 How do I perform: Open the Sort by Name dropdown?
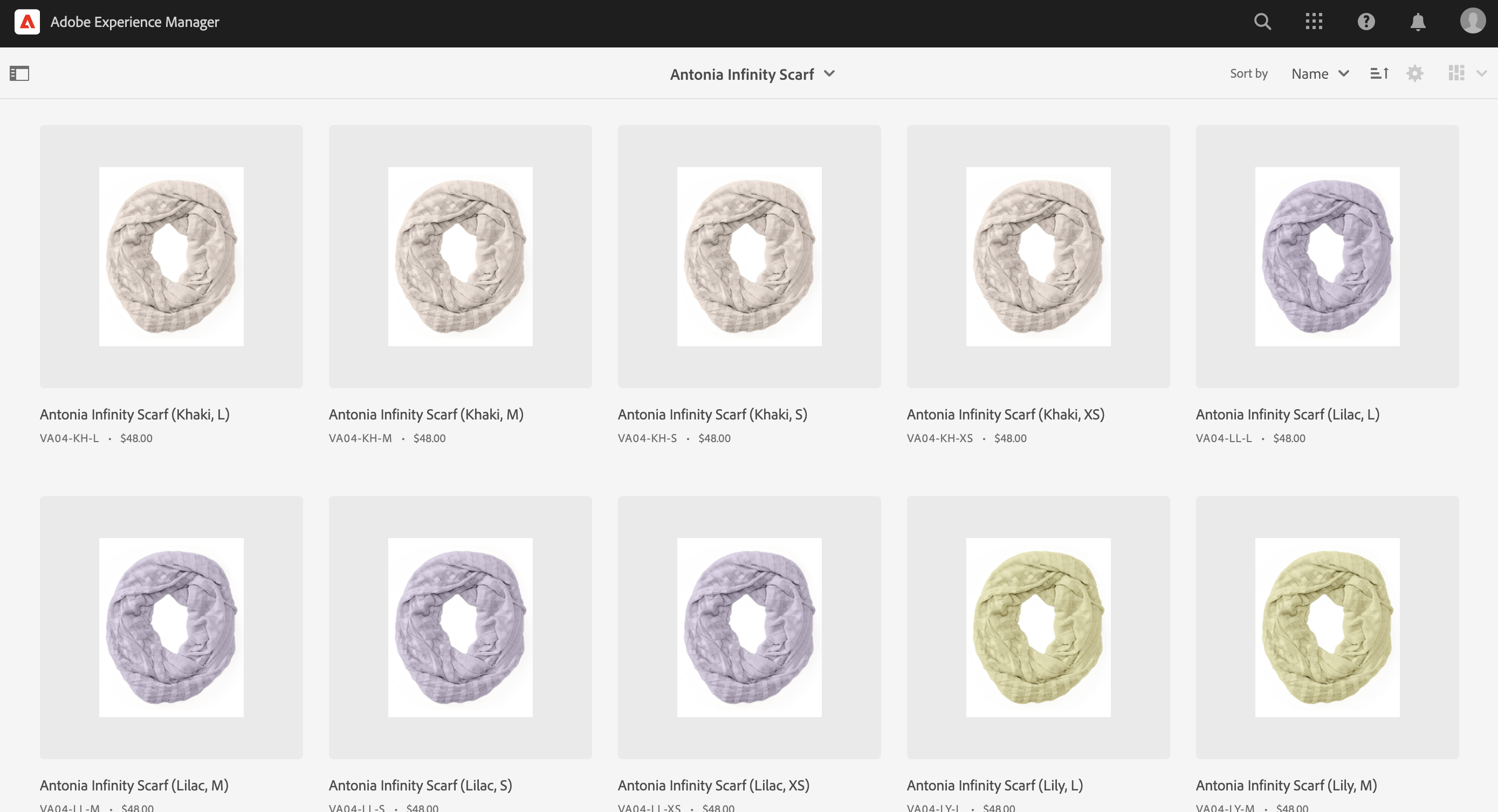(x=1319, y=74)
